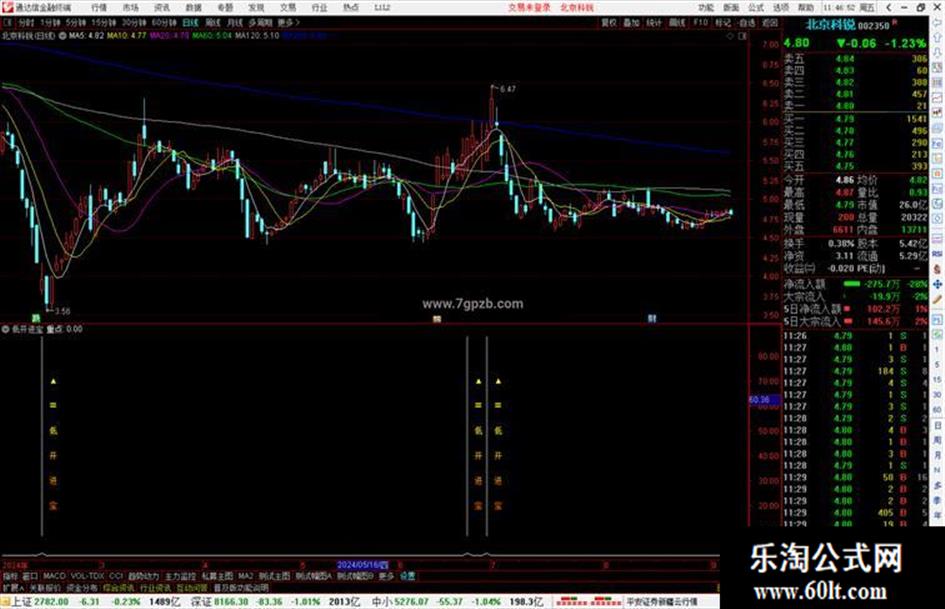
Task: Open the 资讯 menu
Action: tap(162, 8)
